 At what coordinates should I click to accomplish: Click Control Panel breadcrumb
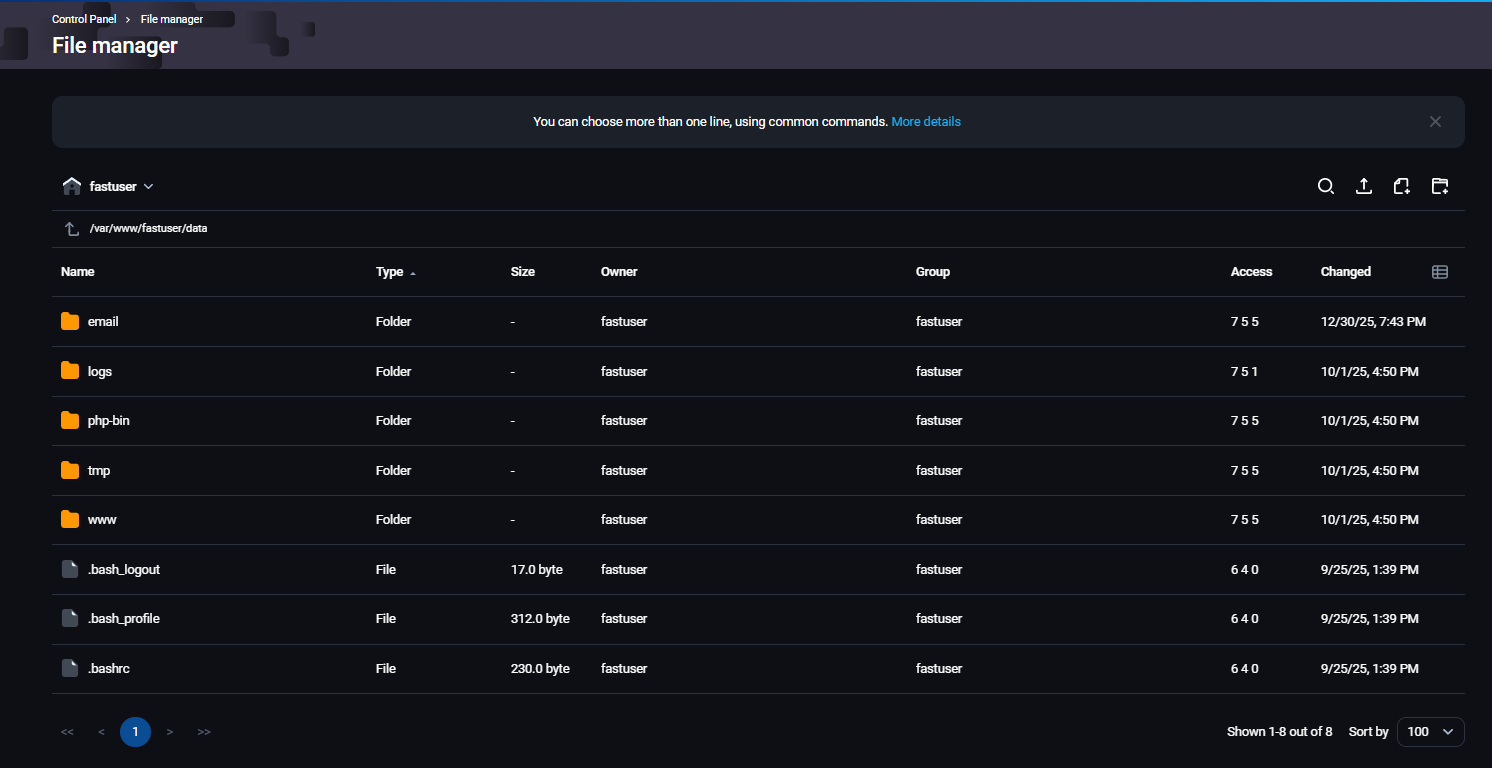[x=84, y=19]
